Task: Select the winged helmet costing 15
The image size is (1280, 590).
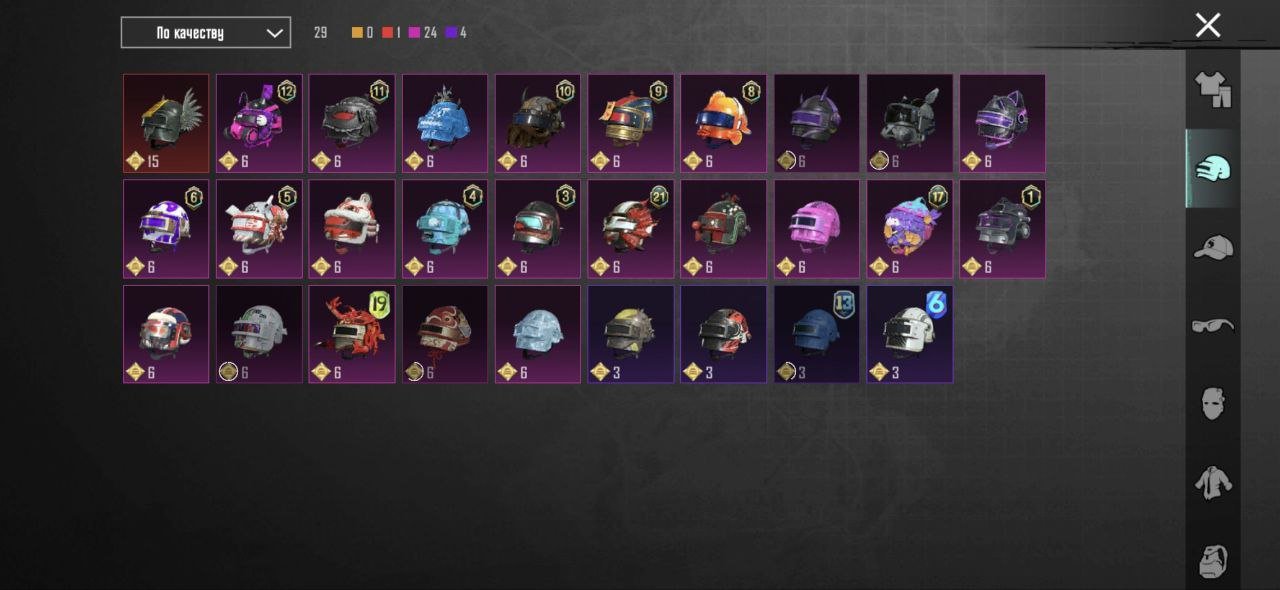Action: (x=166, y=123)
